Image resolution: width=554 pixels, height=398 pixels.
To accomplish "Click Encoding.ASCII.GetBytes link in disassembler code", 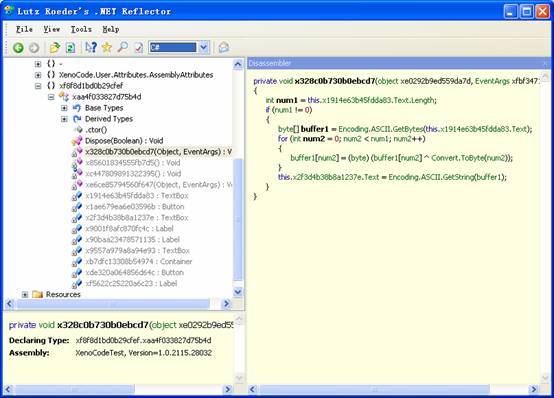I will tap(381, 129).
